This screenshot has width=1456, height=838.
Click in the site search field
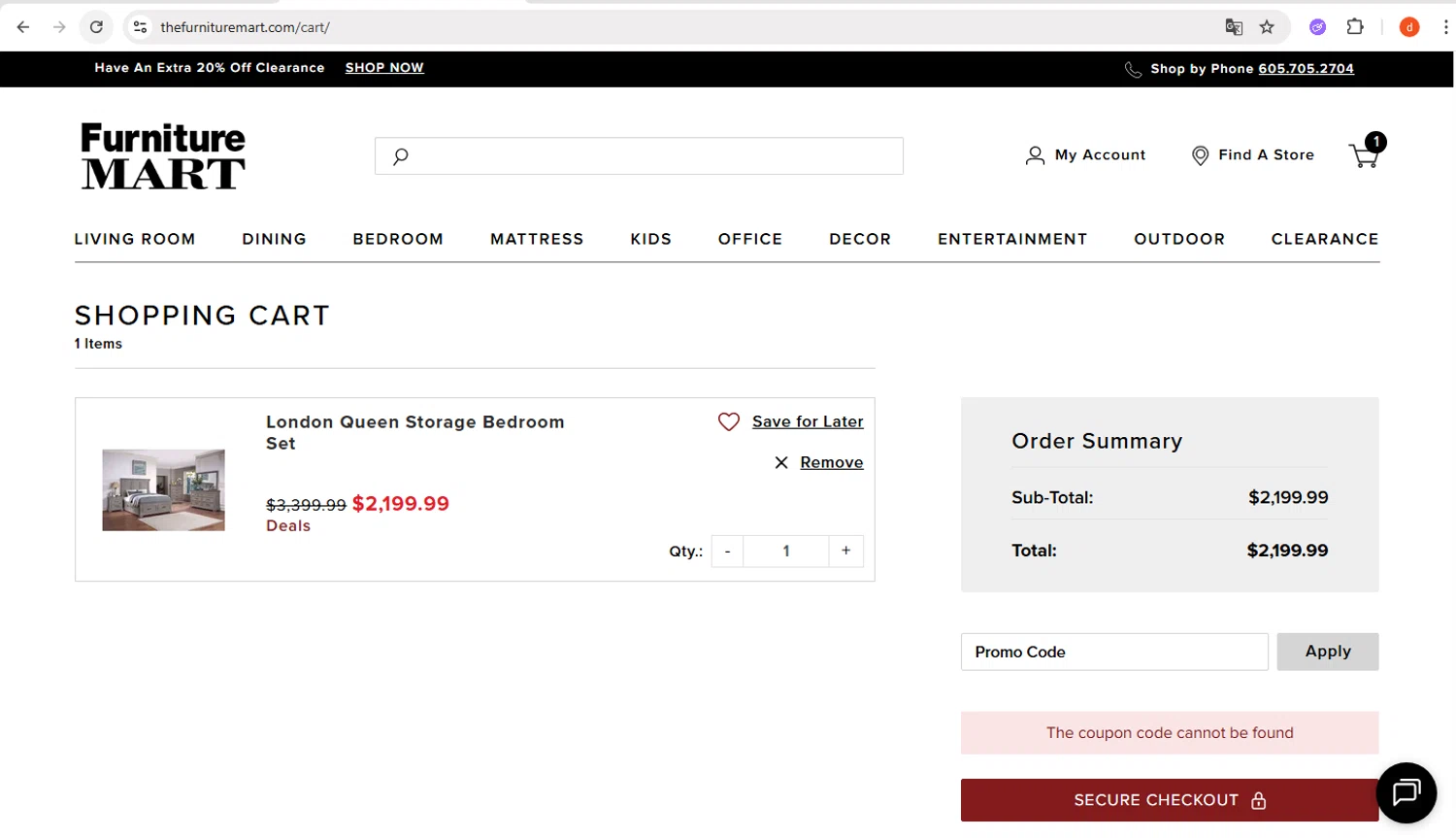click(639, 155)
